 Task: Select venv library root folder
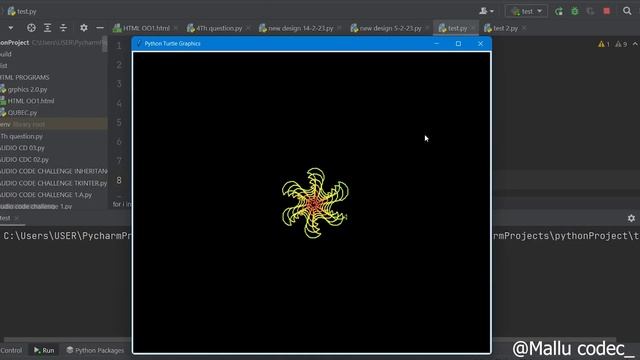(x=53, y=124)
